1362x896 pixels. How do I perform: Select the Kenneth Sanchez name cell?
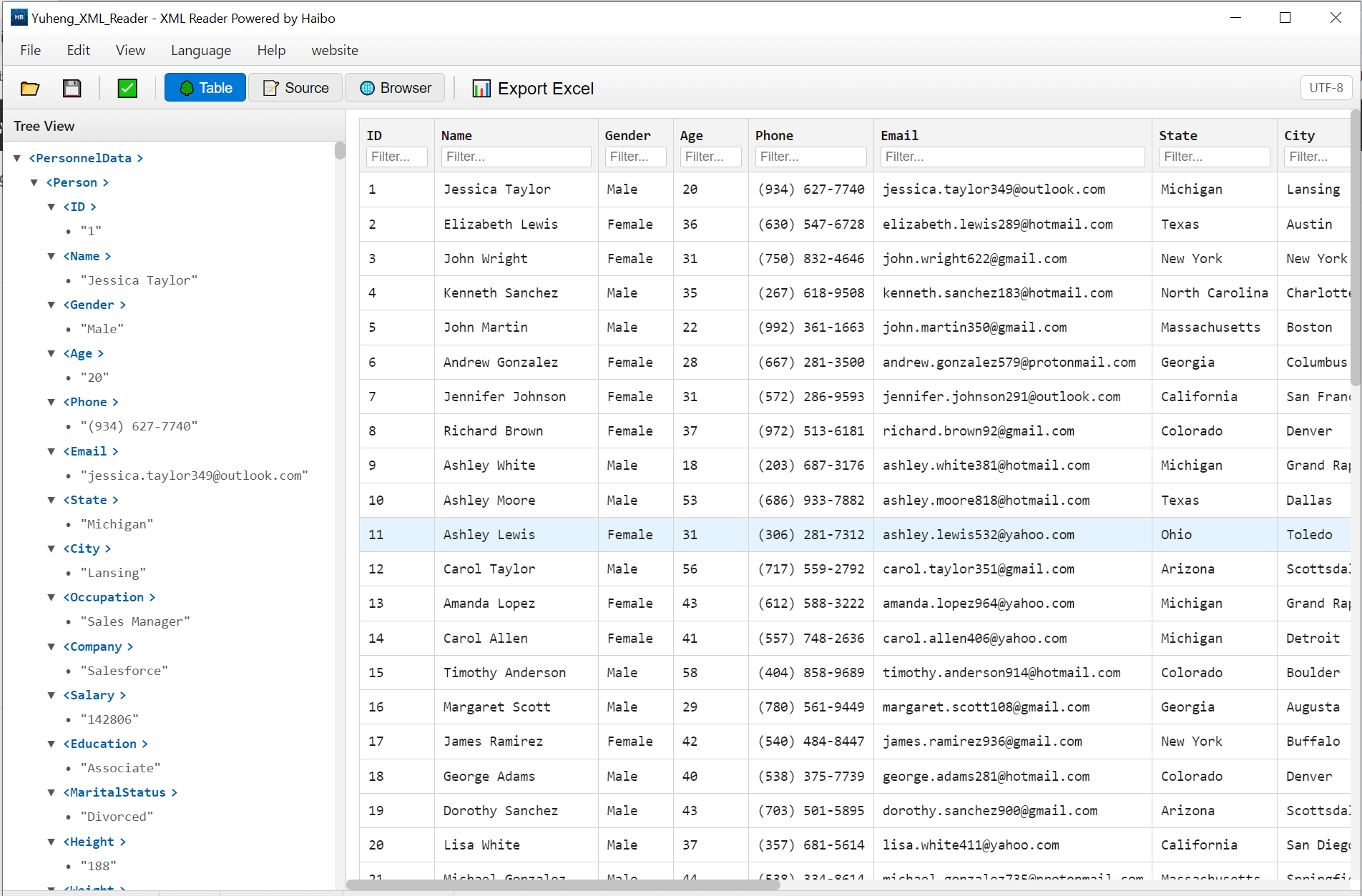516,292
